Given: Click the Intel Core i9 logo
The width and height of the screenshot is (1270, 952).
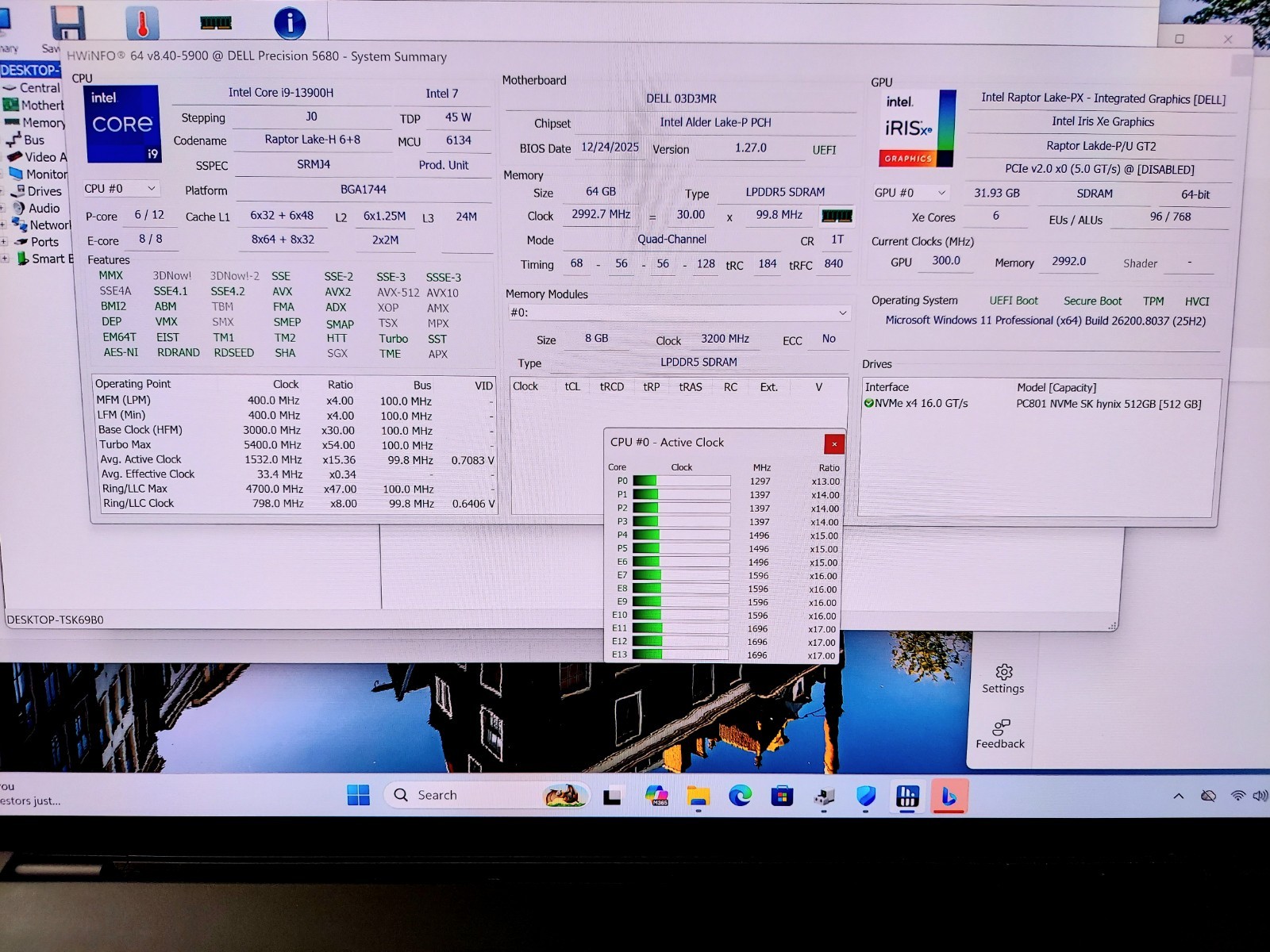Looking at the screenshot, I should (122, 124).
